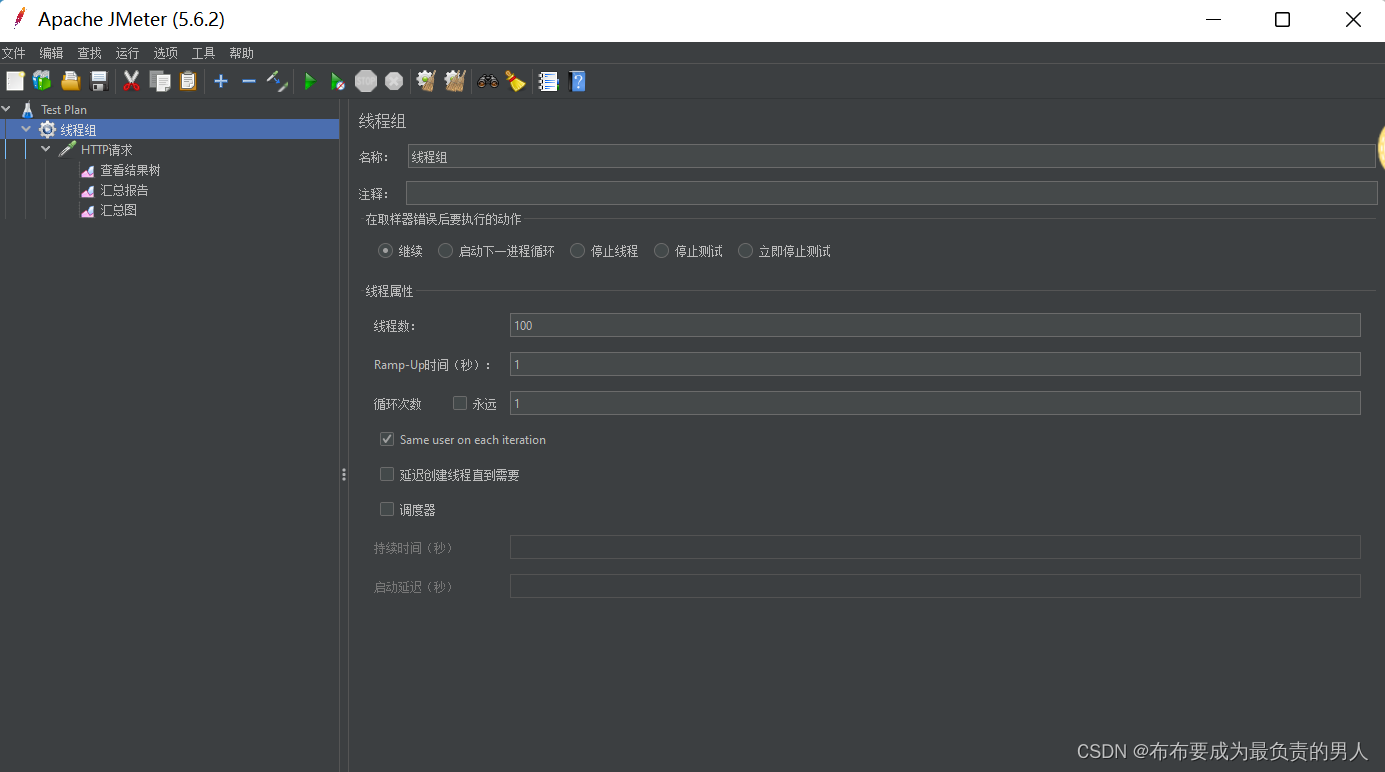Collapse the Test Plan tree node
The width and height of the screenshot is (1385, 772).
pos(7,109)
